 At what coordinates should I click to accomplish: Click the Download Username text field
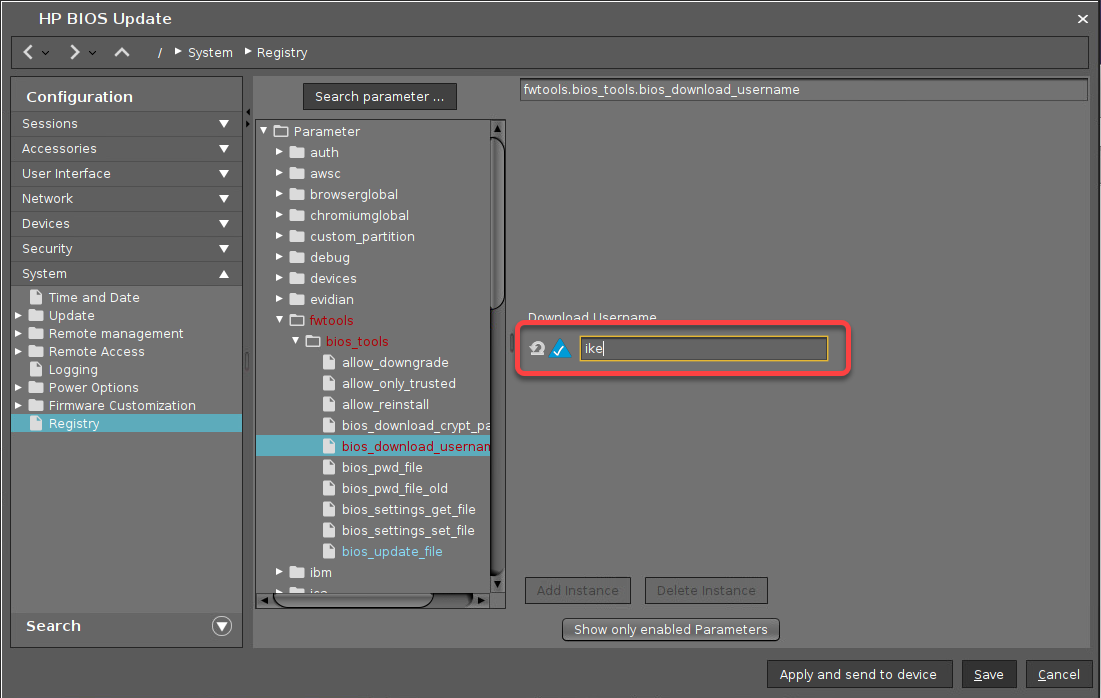tap(703, 349)
